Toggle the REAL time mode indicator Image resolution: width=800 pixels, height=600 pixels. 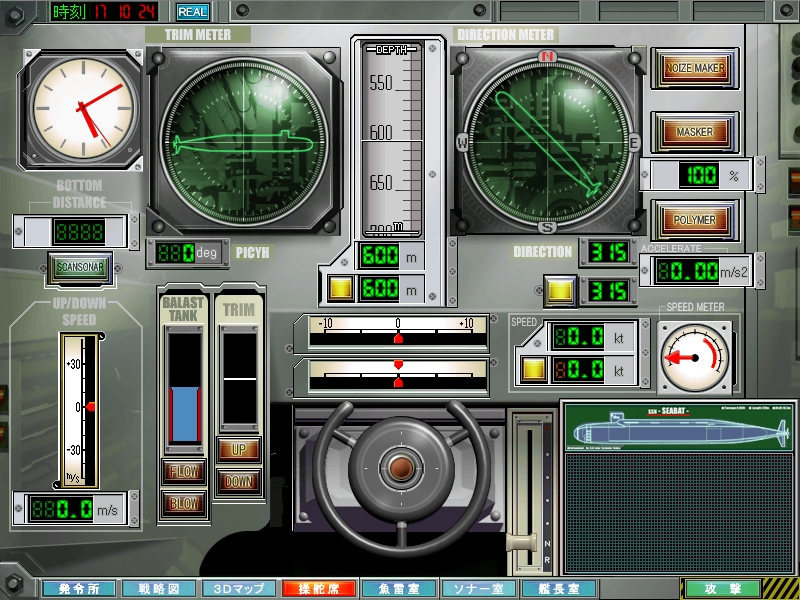tap(193, 12)
